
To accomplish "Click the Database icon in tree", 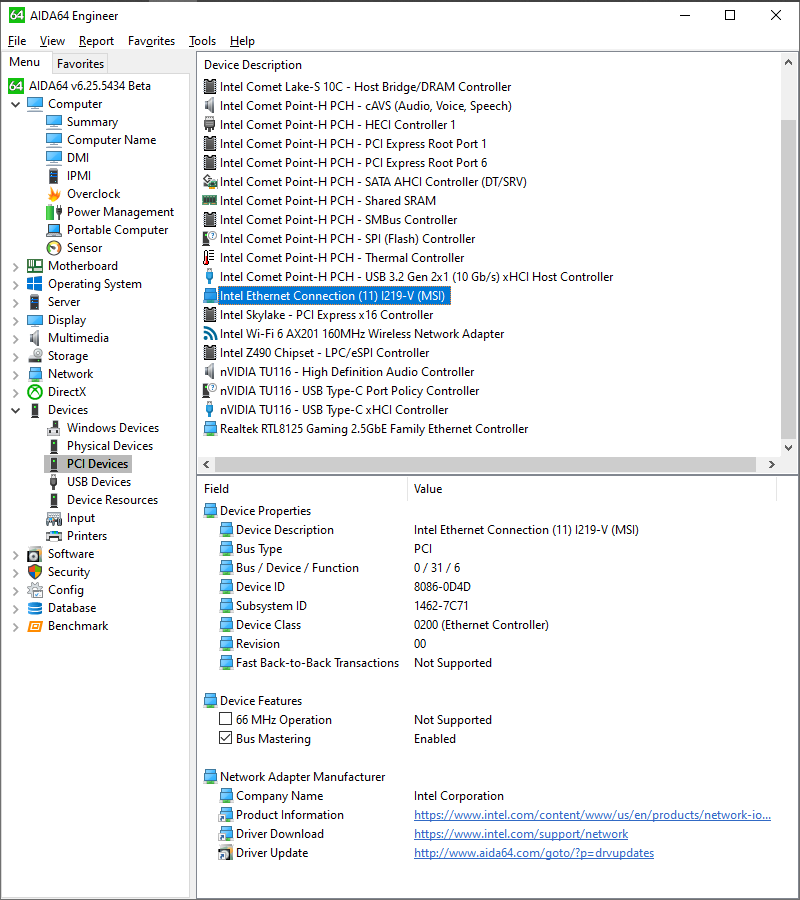I will pyautogui.click(x=35, y=608).
